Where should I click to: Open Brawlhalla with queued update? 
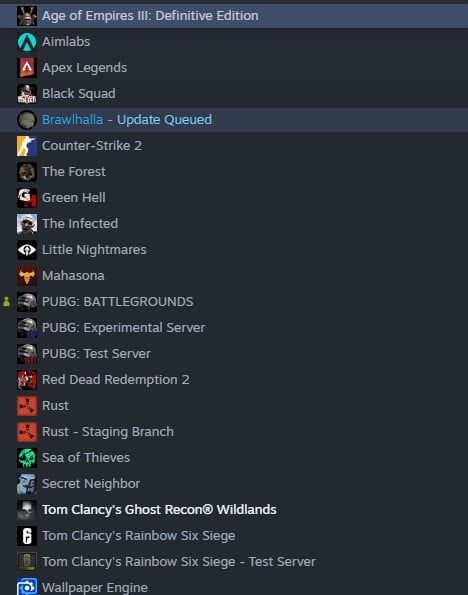click(234, 120)
